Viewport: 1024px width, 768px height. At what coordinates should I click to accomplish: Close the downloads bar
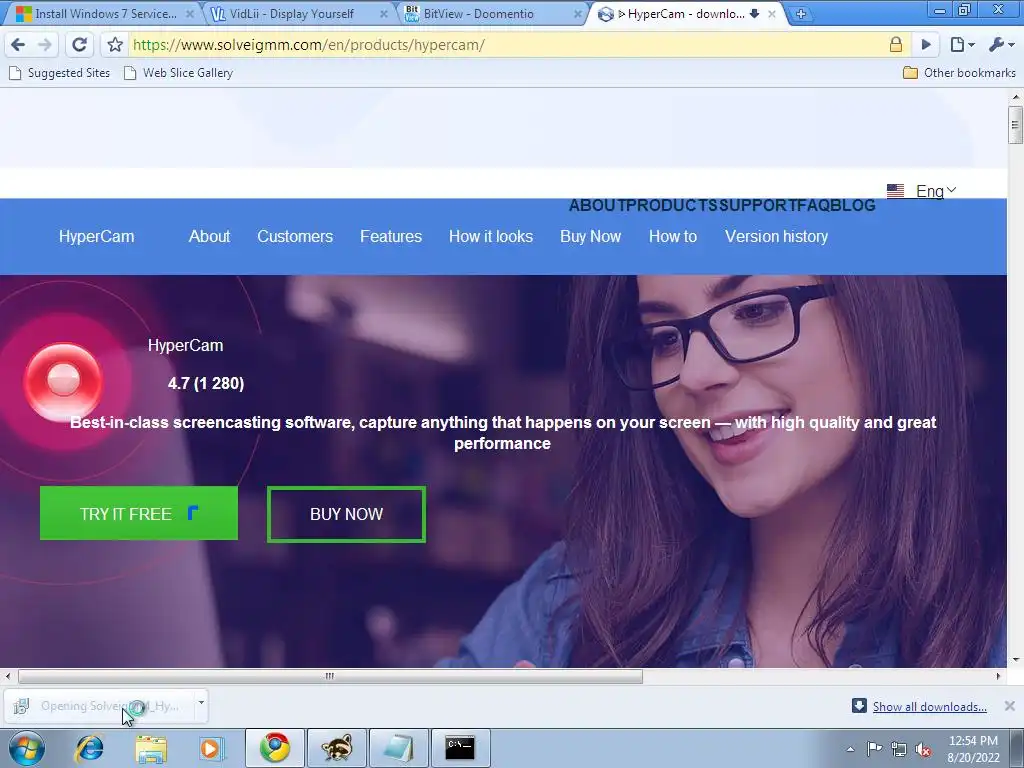pos(1010,706)
